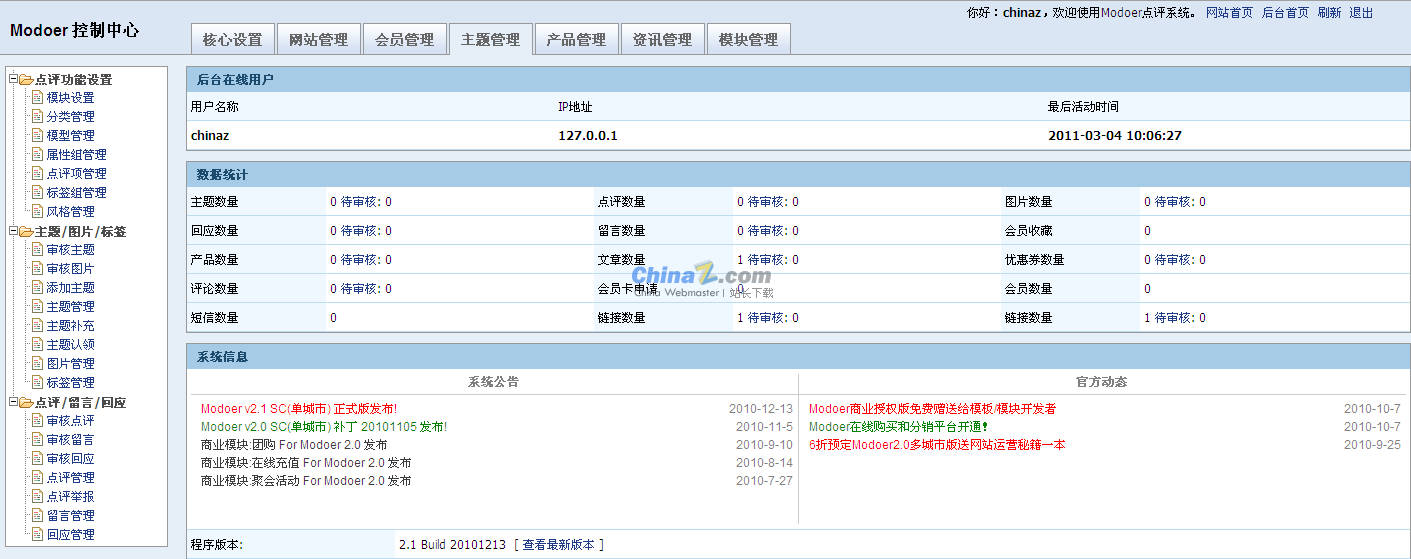Click the 刷新 refresh link
Image resolution: width=1411 pixels, height=559 pixels.
coord(1329,13)
